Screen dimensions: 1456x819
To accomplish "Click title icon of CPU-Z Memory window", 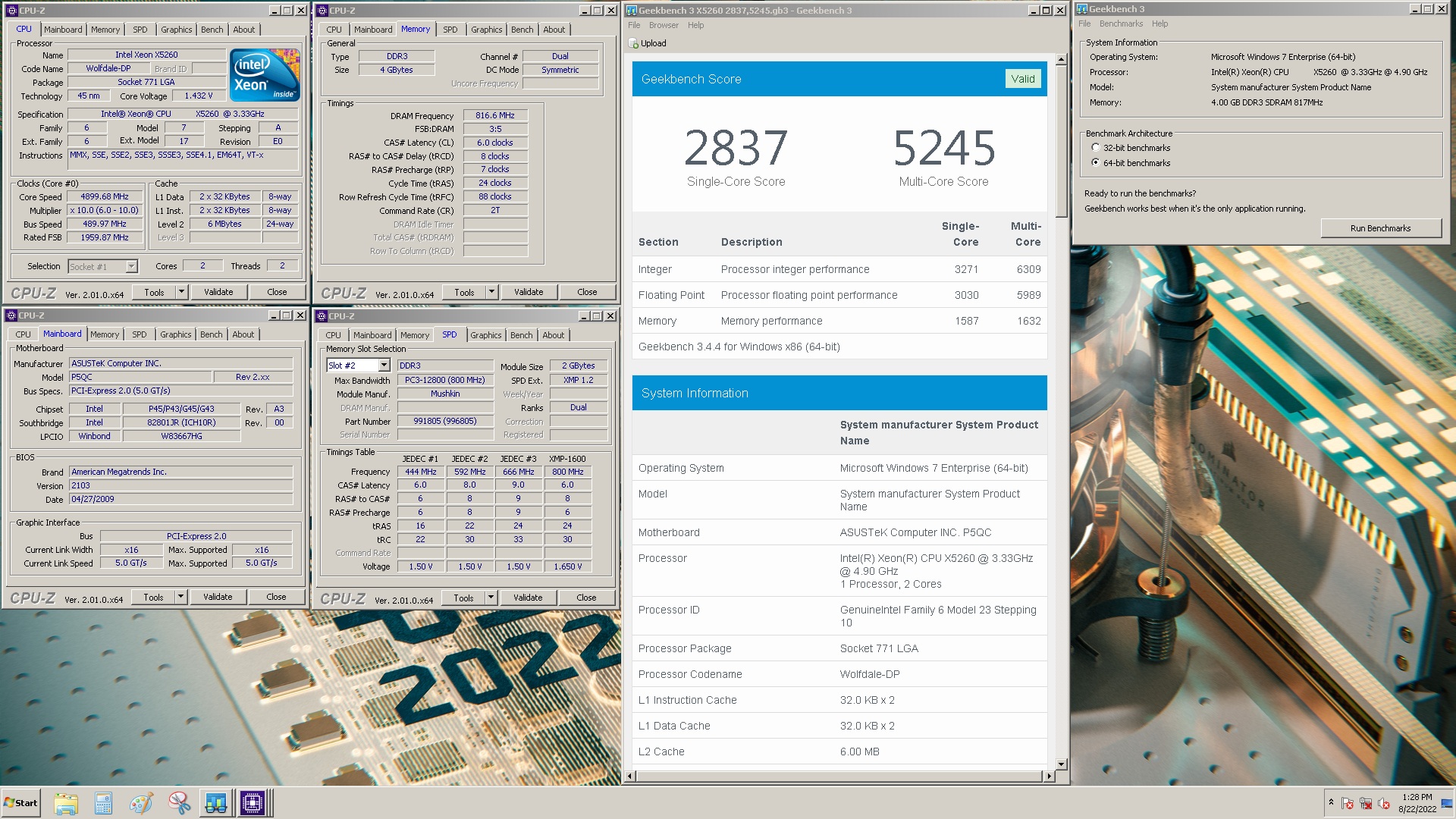I will coord(322,11).
